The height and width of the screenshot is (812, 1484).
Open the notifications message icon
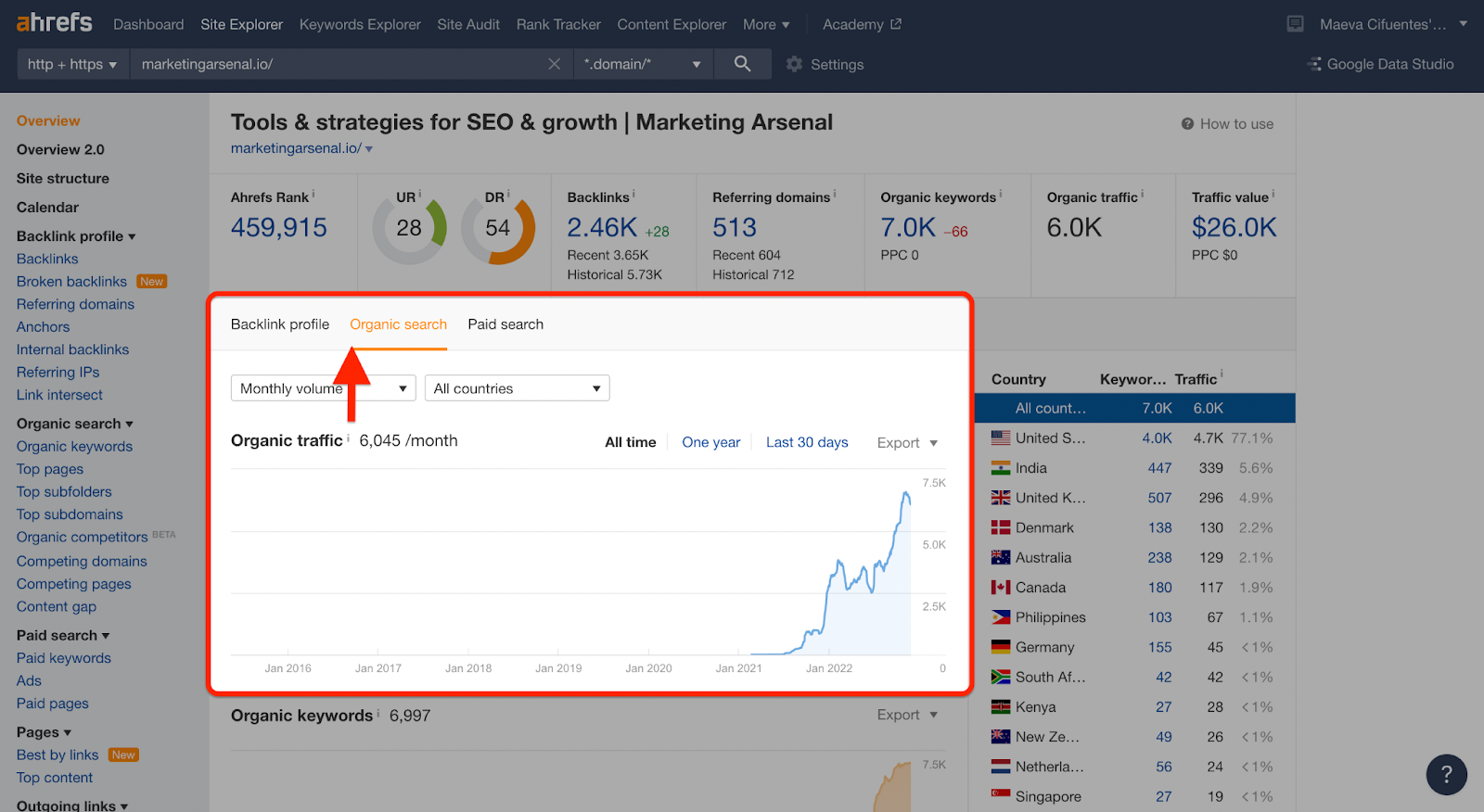1295,24
